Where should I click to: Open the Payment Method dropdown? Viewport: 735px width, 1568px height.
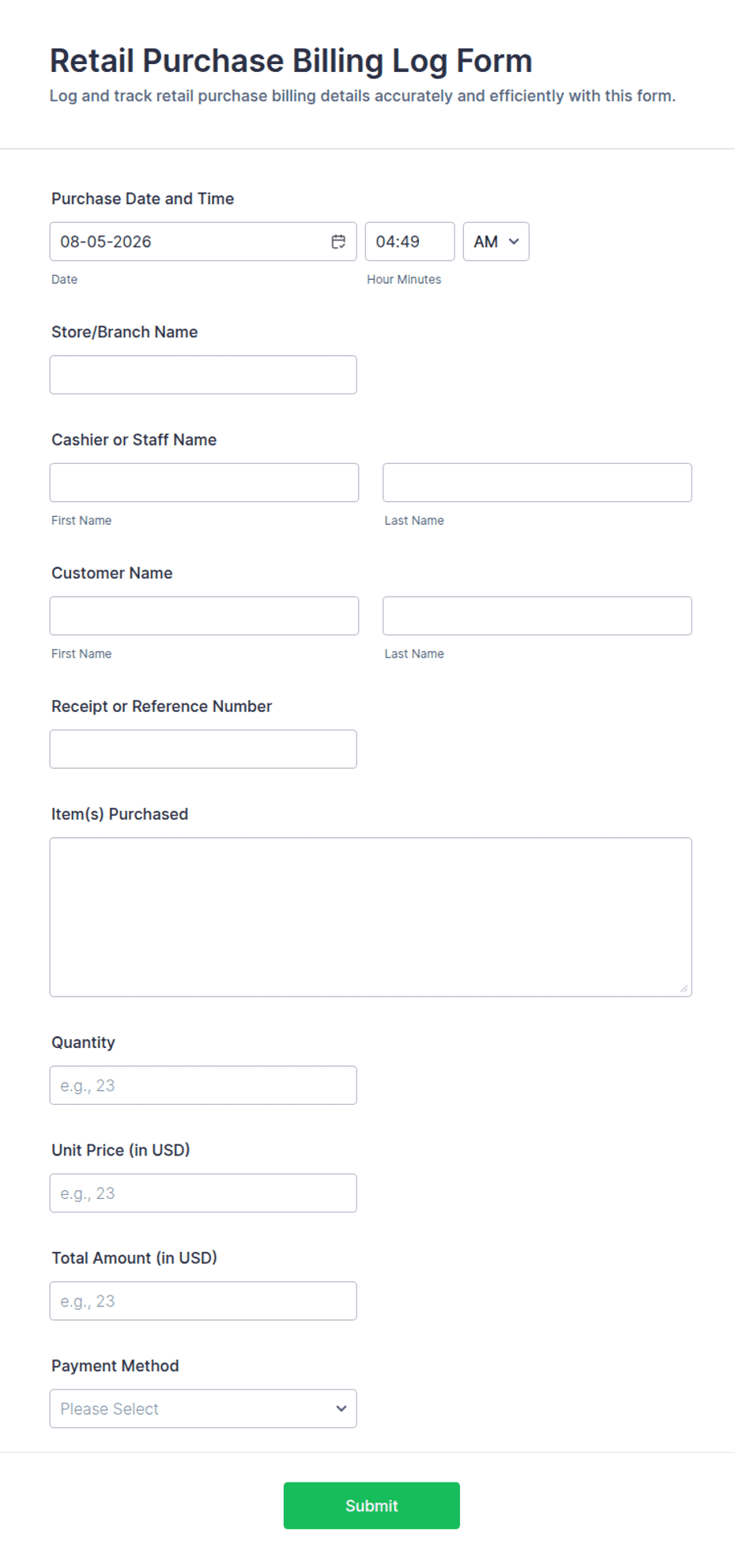coord(203,1408)
